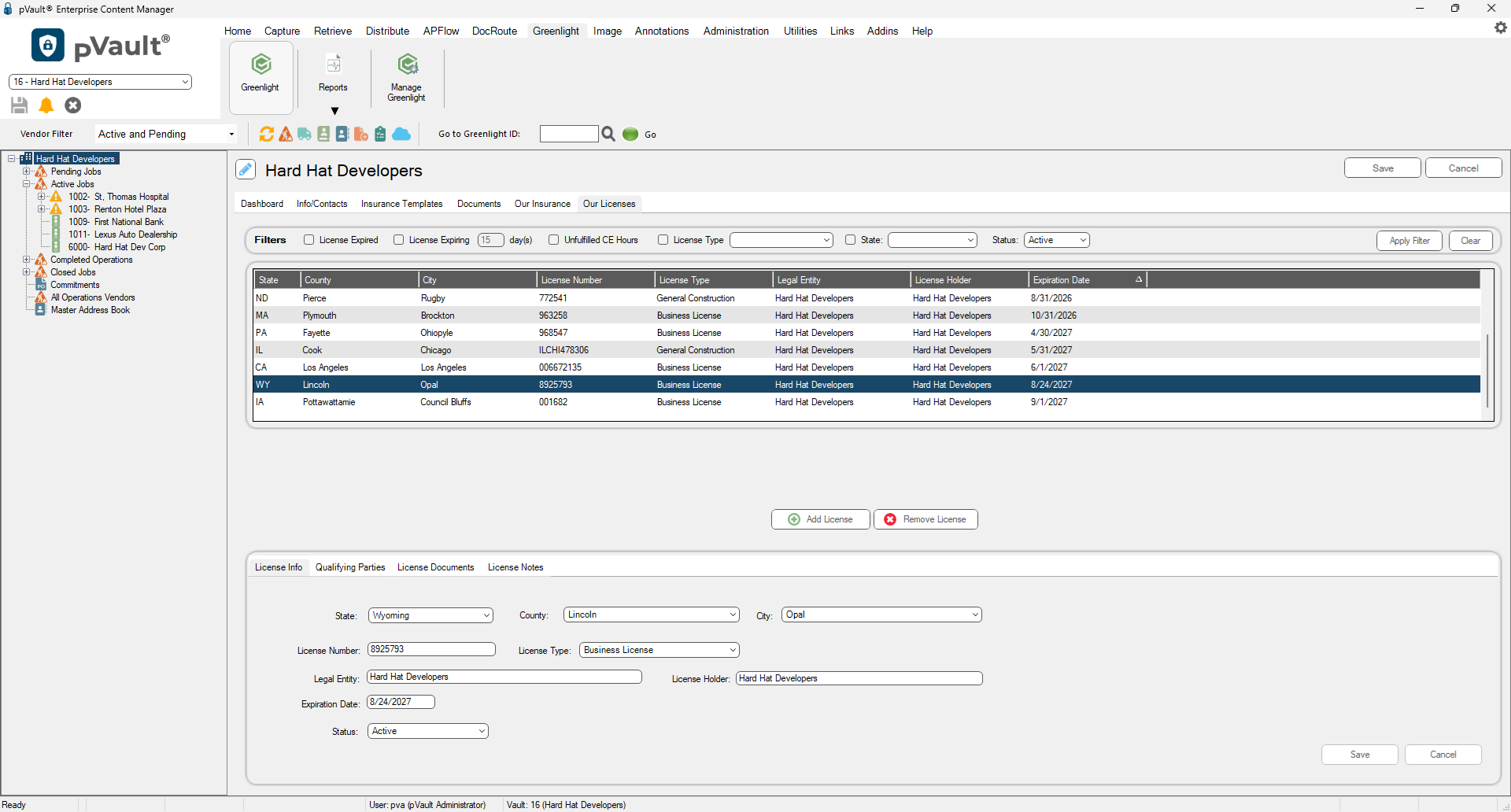Image resolution: width=1511 pixels, height=812 pixels.
Task: Open the License Notes tab
Action: click(x=515, y=567)
